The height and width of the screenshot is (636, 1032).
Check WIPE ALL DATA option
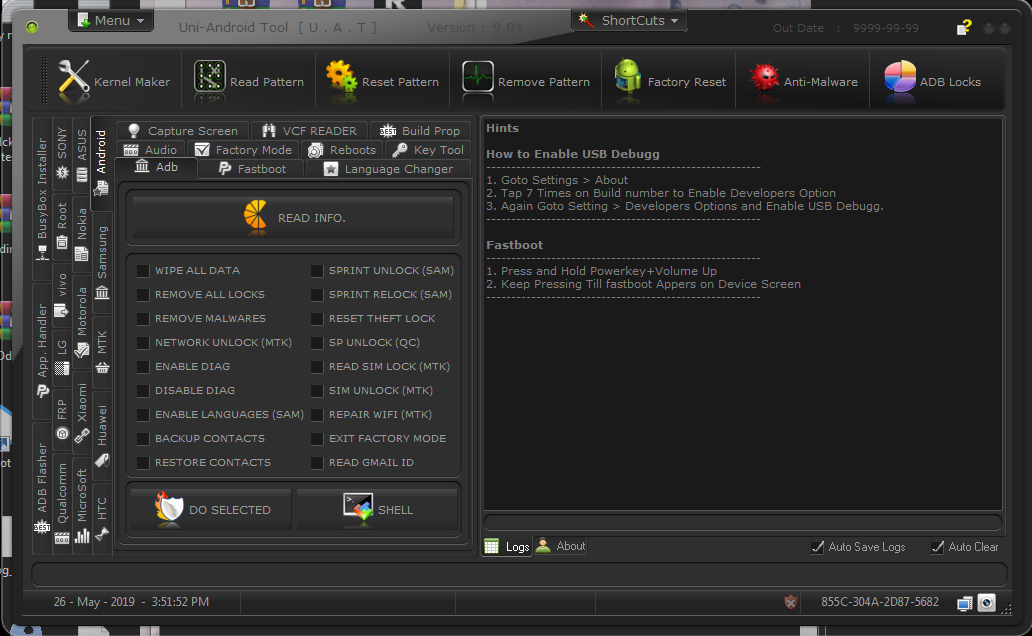point(143,271)
